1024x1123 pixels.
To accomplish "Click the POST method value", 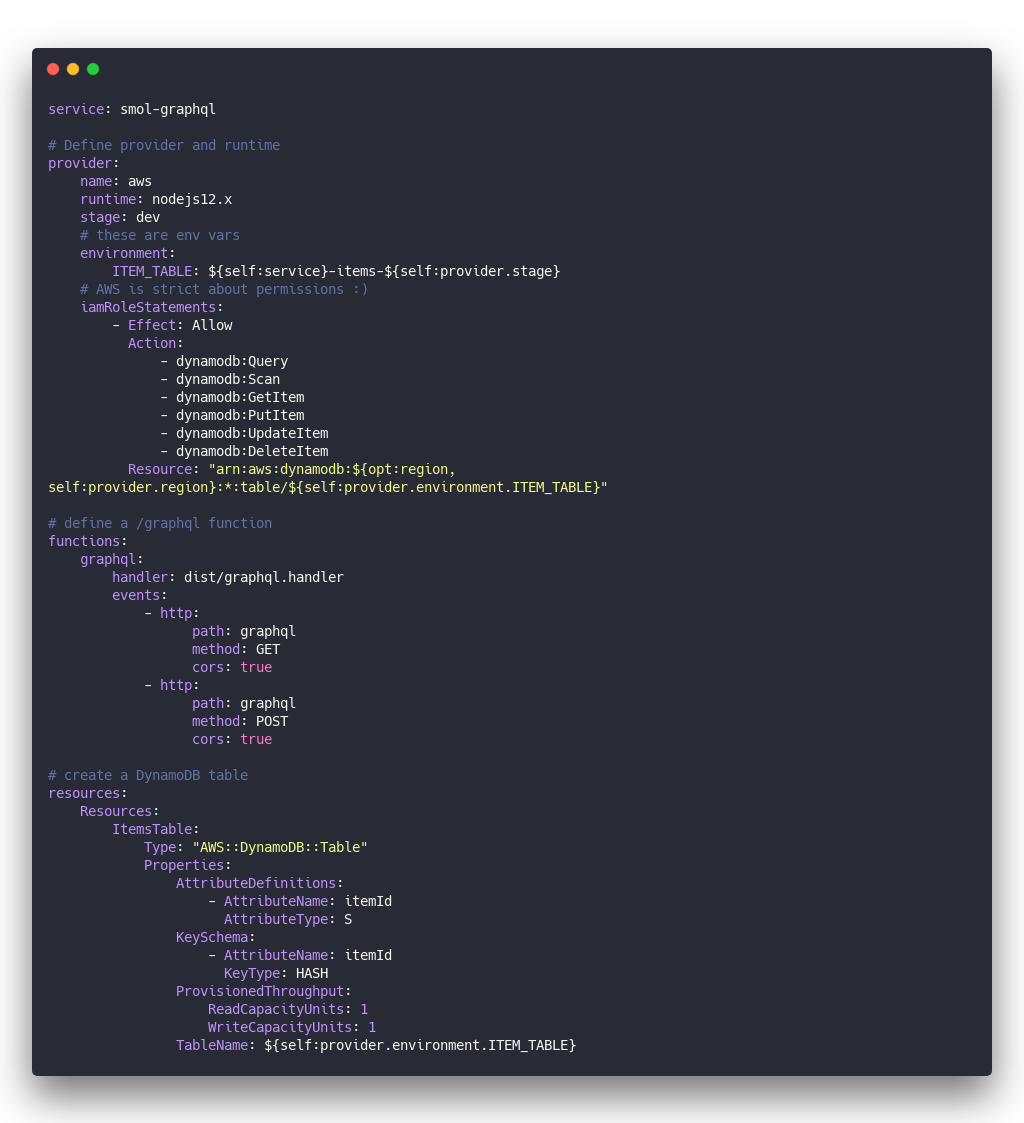I will (x=272, y=721).
